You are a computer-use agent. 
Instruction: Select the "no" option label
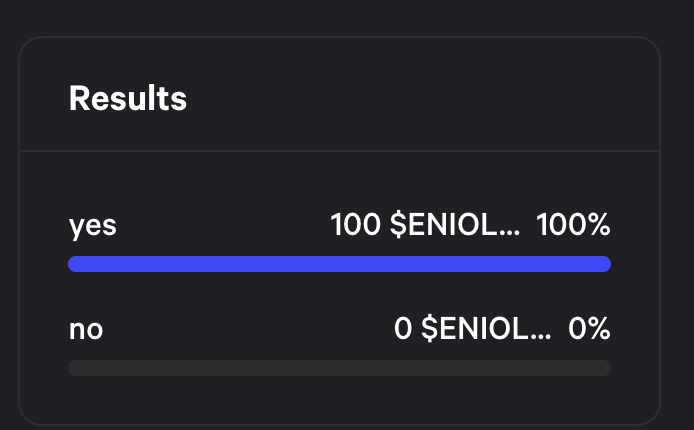point(86,330)
